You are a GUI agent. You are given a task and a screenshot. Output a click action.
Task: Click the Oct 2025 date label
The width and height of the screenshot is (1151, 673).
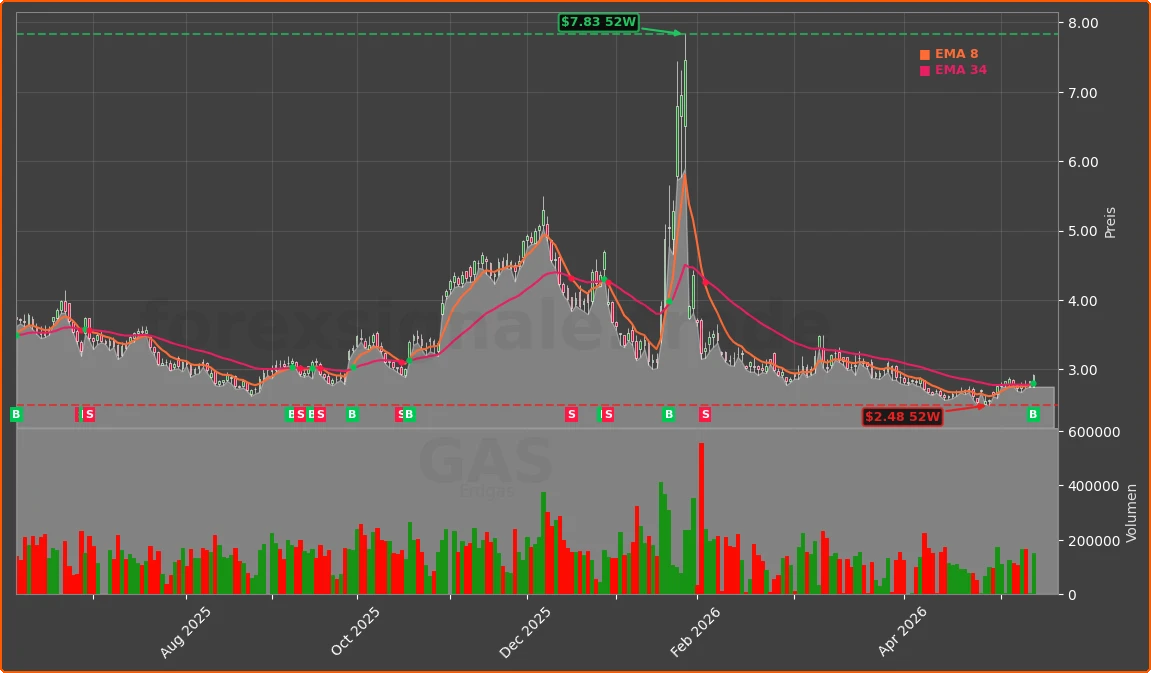coord(355,632)
